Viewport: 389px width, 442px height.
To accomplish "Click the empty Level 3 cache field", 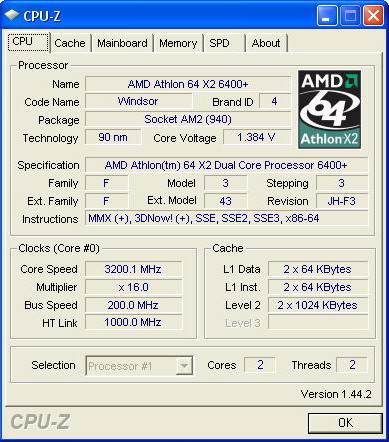I will [318, 322].
